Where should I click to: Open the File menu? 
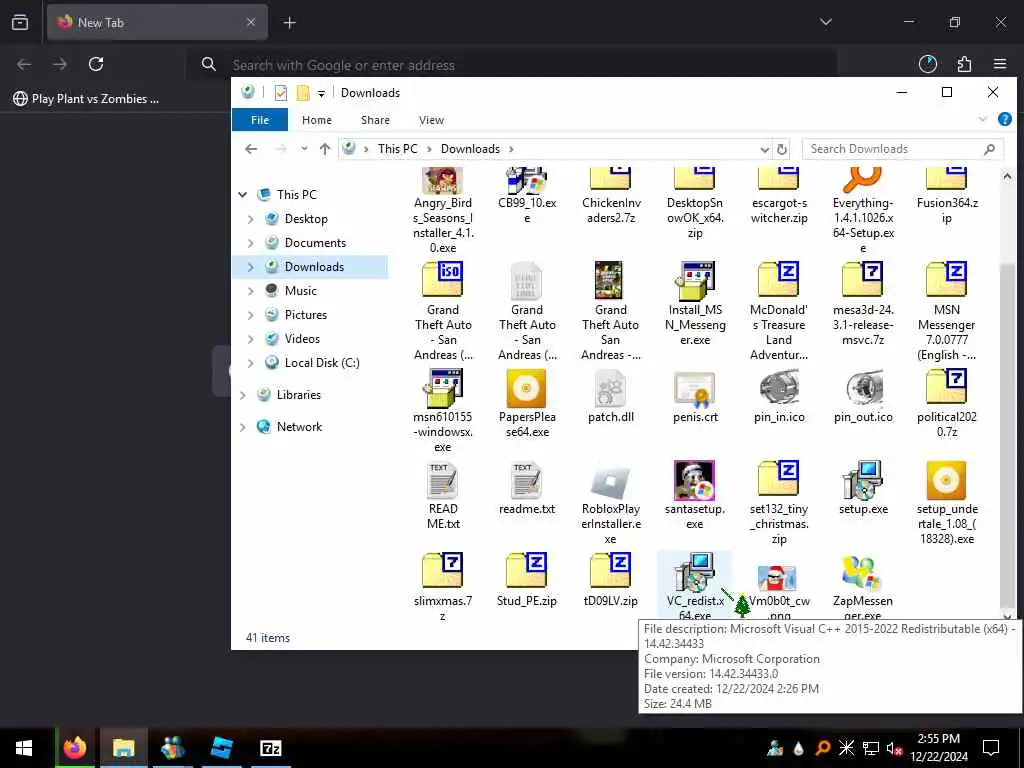click(x=260, y=120)
